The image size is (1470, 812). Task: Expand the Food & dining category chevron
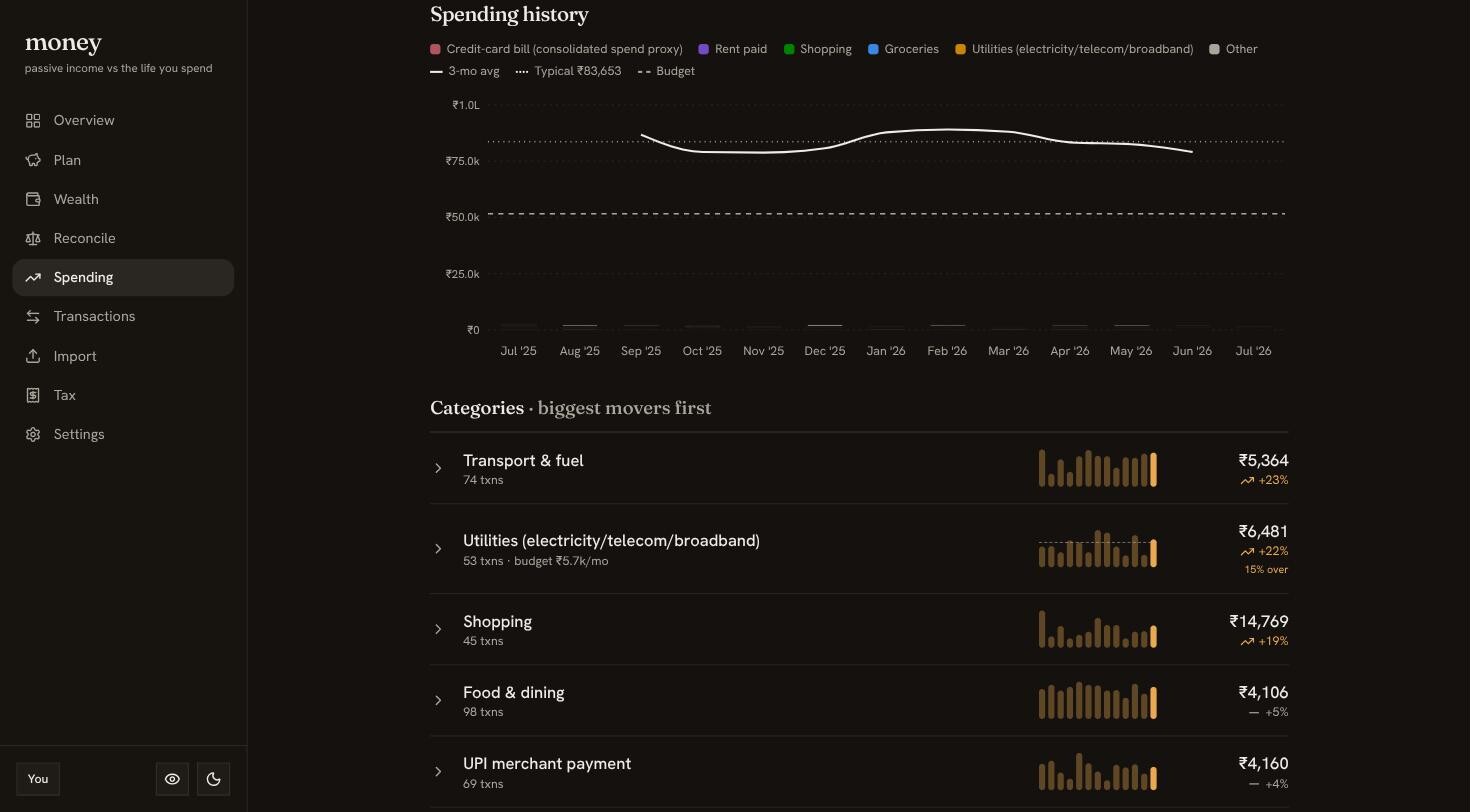pyautogui.click(x=438, y=700)
